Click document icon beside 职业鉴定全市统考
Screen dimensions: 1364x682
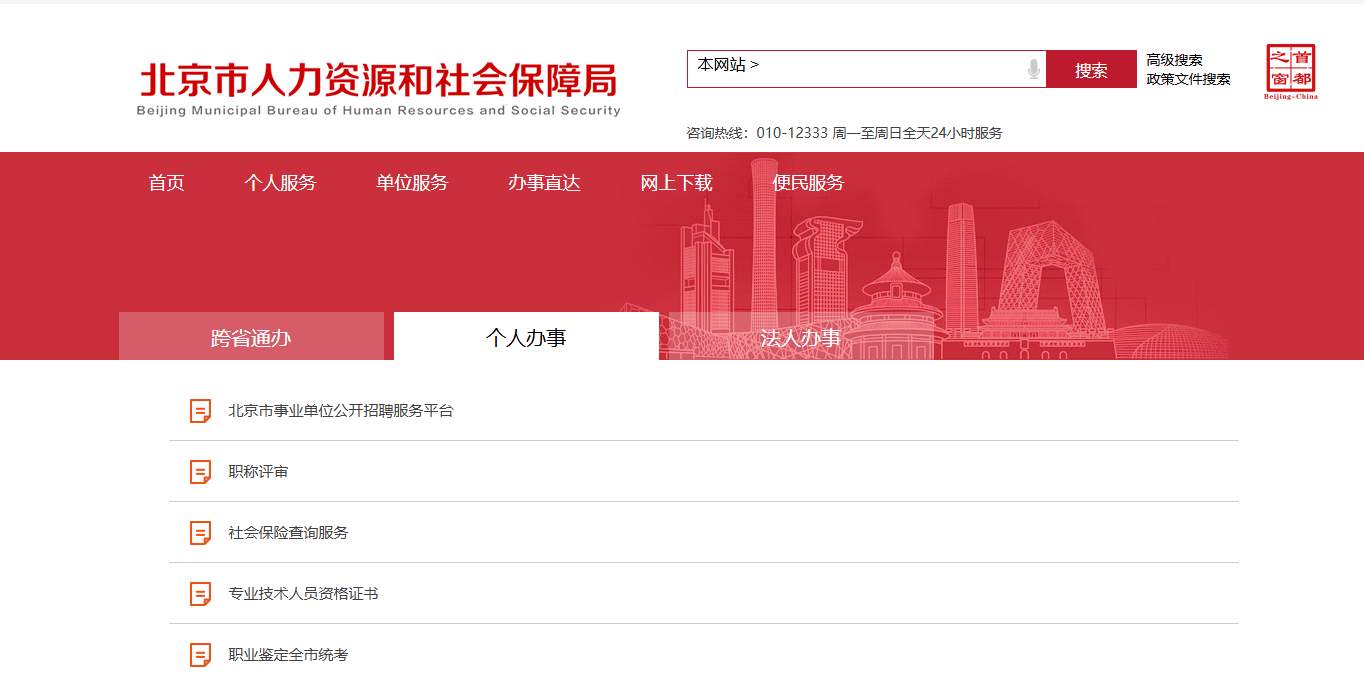(201, 655)
